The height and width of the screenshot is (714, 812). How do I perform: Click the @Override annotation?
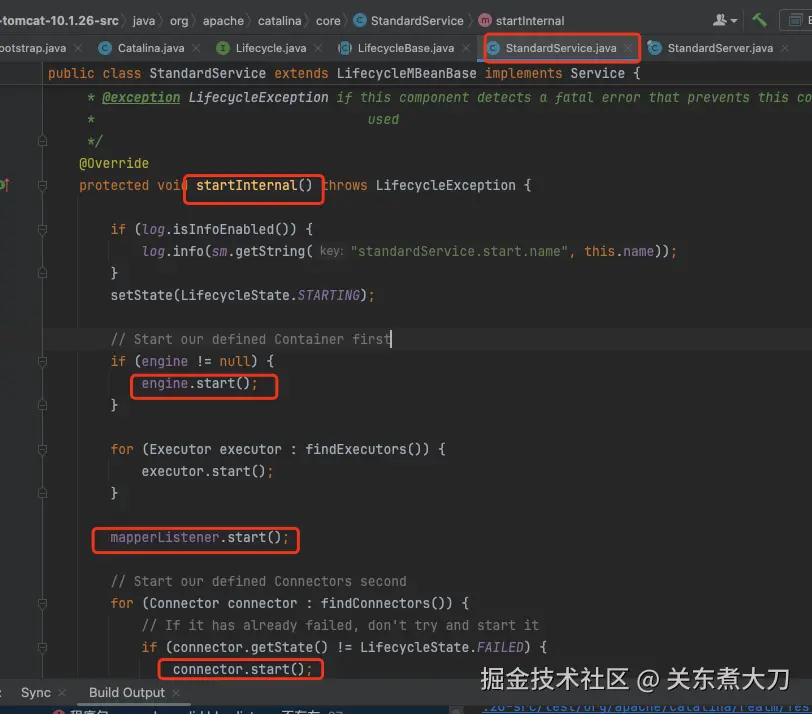click(114, 163)
